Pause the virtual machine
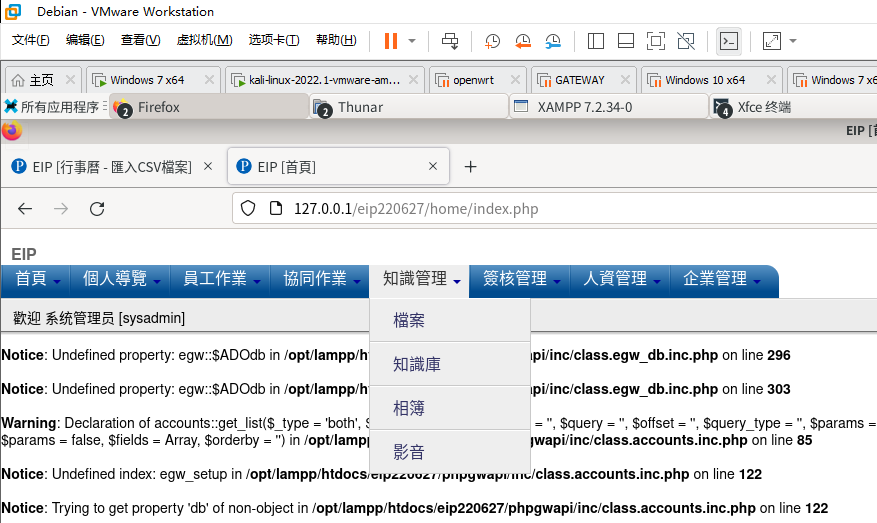This screenshot has height=523, width=877. (391, 41)
